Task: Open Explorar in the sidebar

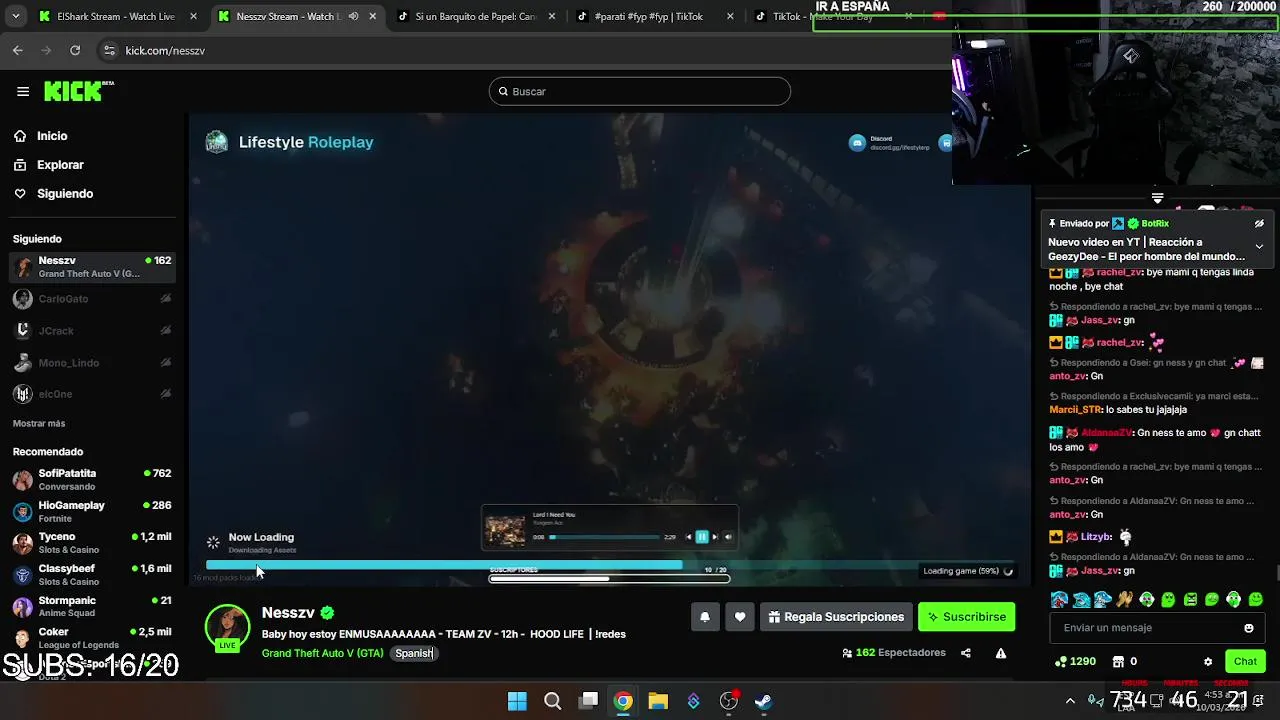Action: pyautogui.click(x=60, y=165)
